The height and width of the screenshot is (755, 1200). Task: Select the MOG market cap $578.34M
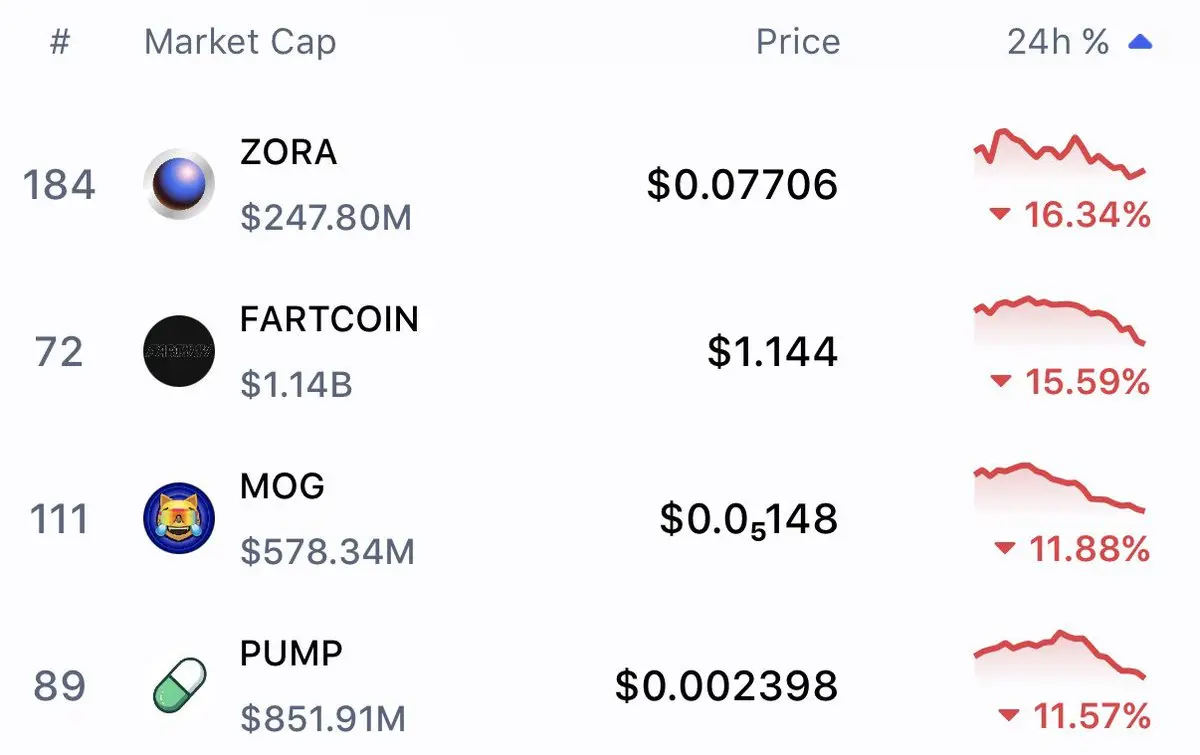327,552
